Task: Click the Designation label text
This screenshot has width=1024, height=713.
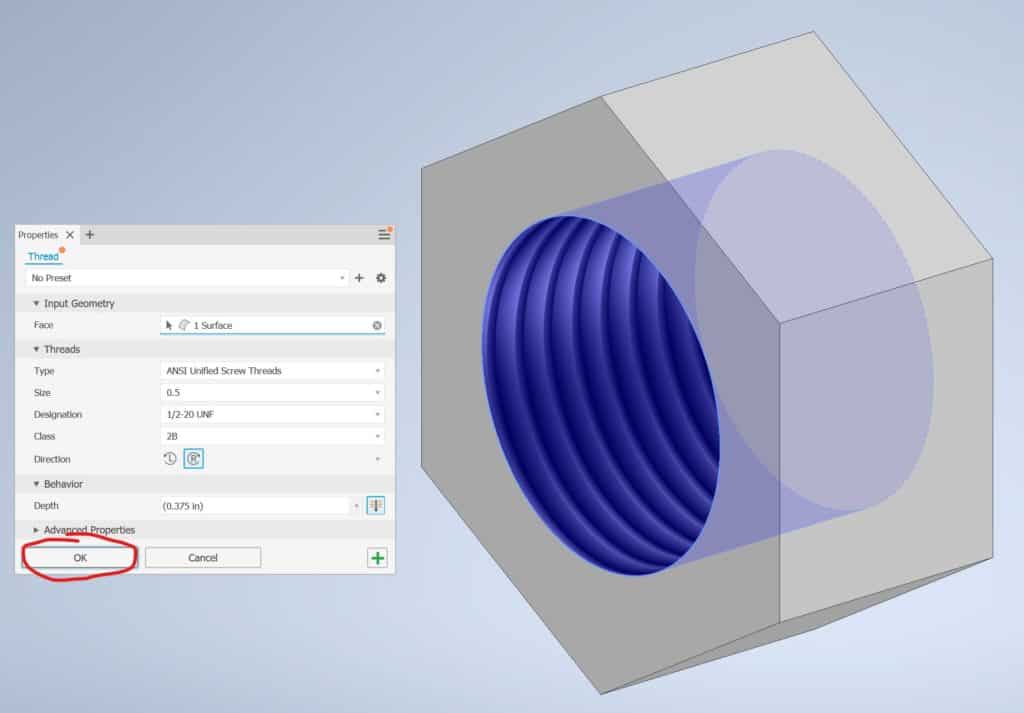Action: [58, 415]
